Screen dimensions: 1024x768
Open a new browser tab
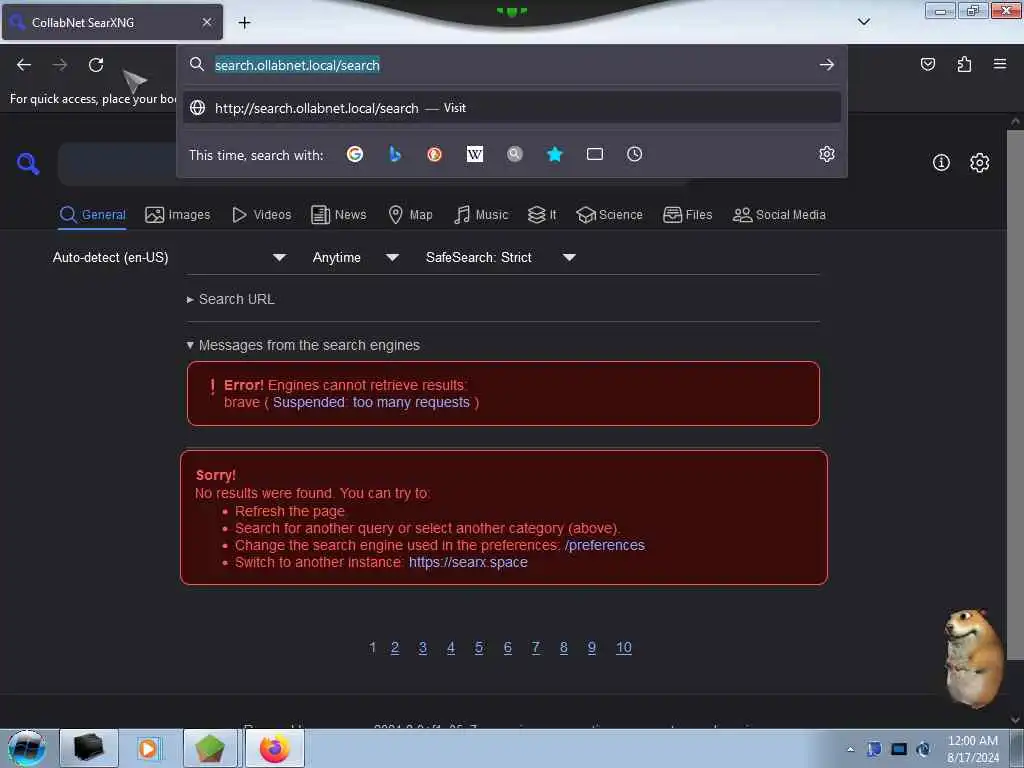244,23
